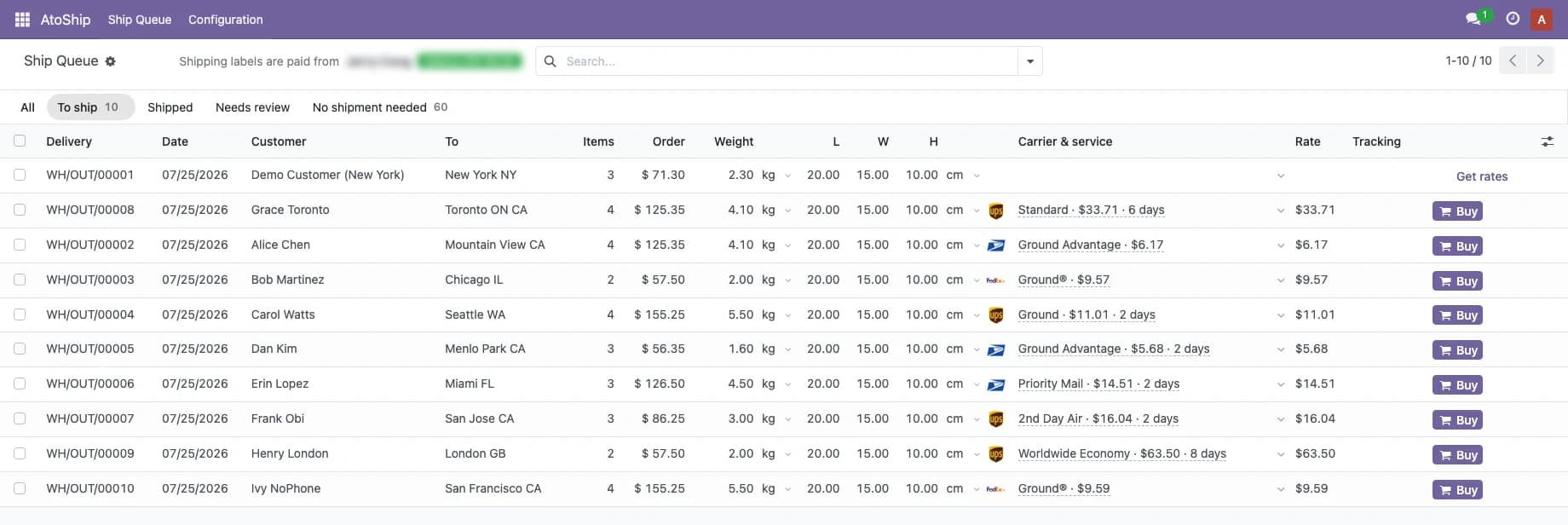Click USPS logo in Erin Lopez row
This screenshot has height=525, width=1568.
tap(995, 385)
